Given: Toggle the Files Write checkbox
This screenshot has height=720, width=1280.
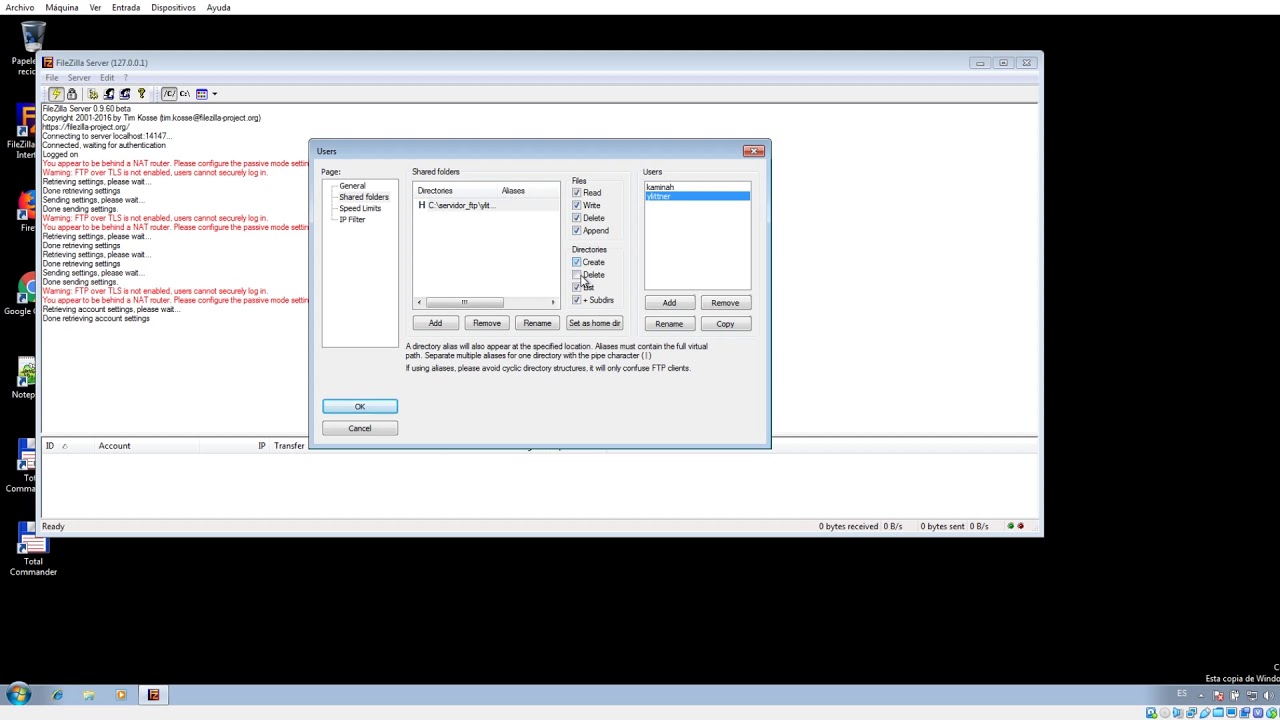Looking at the screenshot, I should coord(577,205).
